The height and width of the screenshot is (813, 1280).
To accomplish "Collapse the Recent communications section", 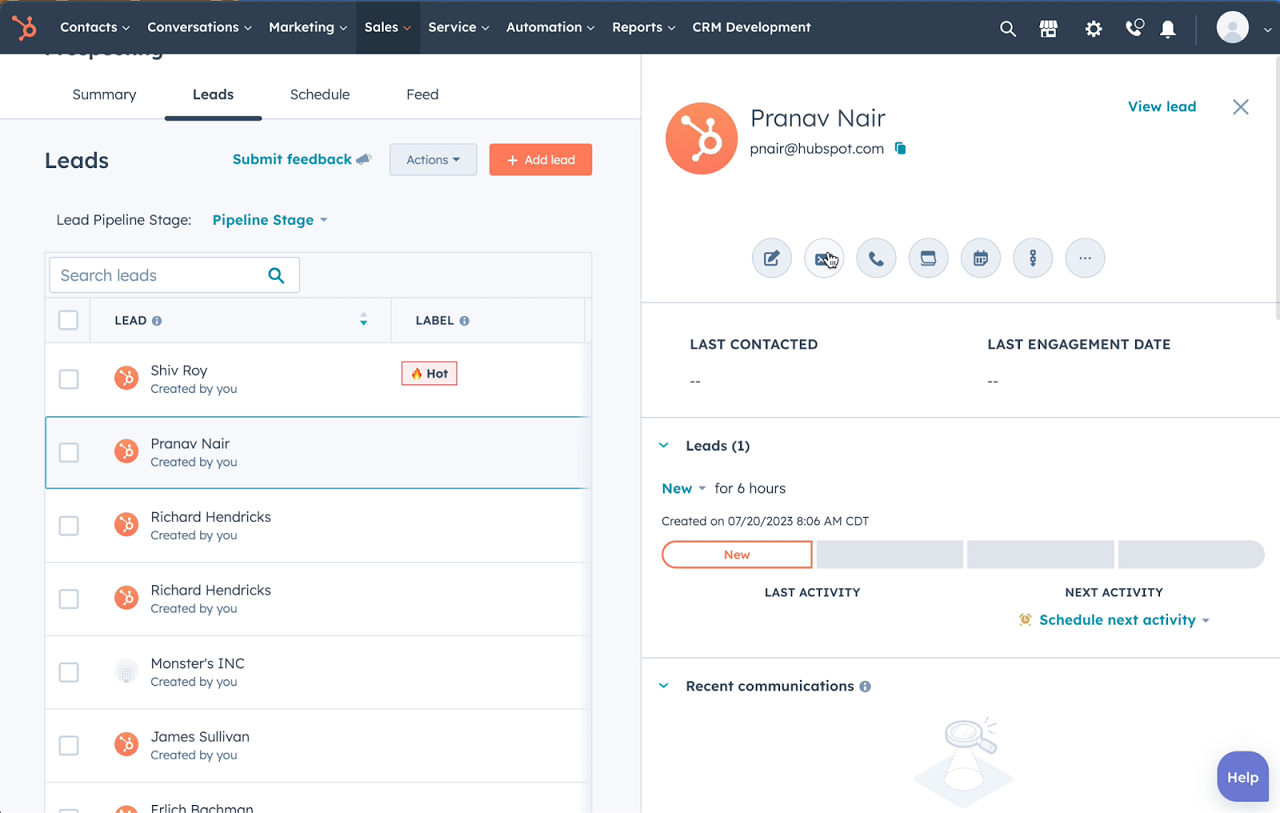I will click(x=664, y=686).
